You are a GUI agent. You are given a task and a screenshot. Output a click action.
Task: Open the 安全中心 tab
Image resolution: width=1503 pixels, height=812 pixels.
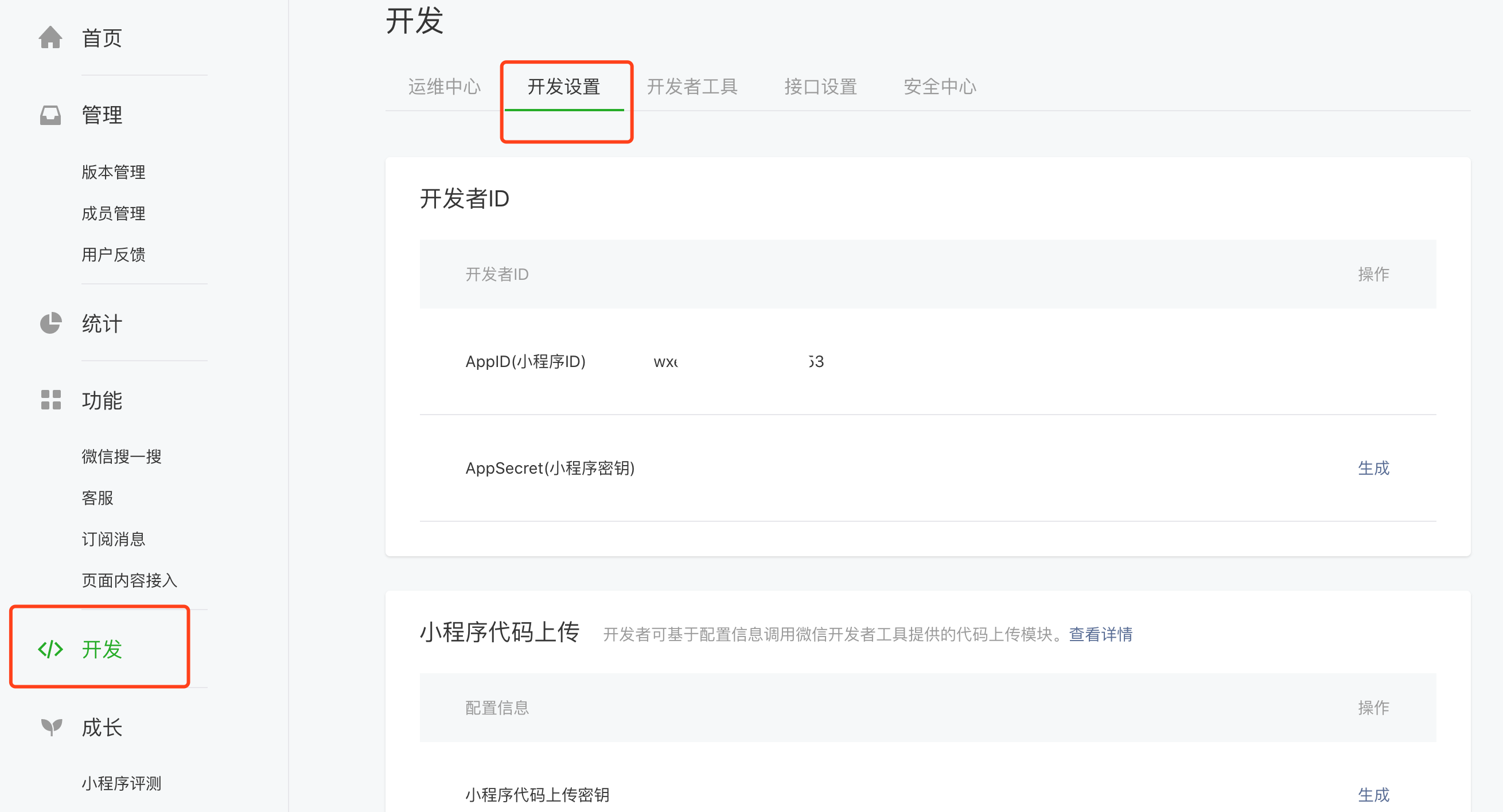coord(940,87)
